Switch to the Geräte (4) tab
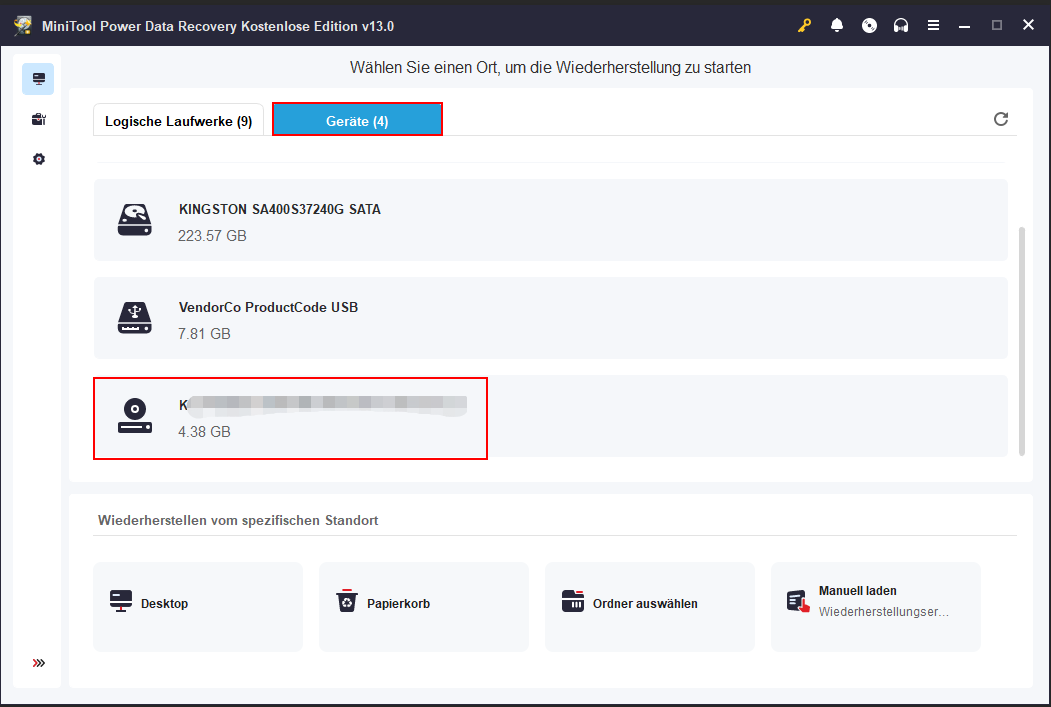The image size is (1051, 707). pos(357,119)
